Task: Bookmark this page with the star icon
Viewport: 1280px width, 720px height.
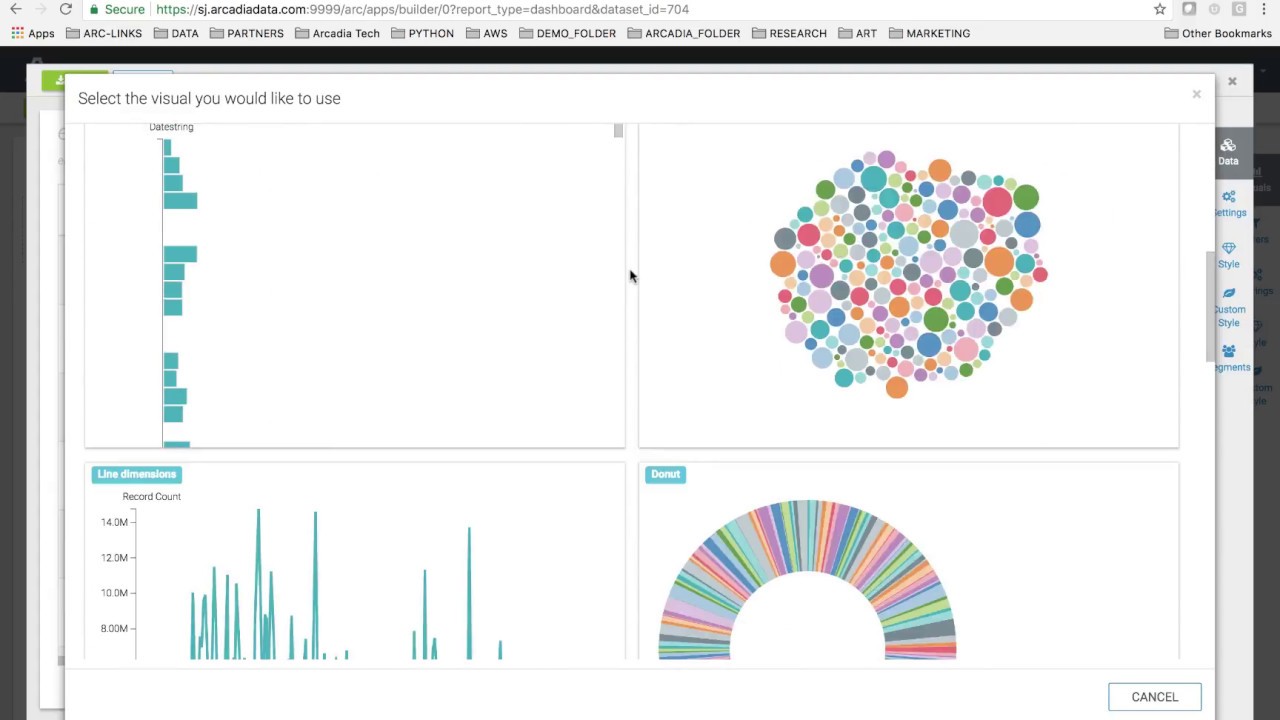Action: (1160, 9)
